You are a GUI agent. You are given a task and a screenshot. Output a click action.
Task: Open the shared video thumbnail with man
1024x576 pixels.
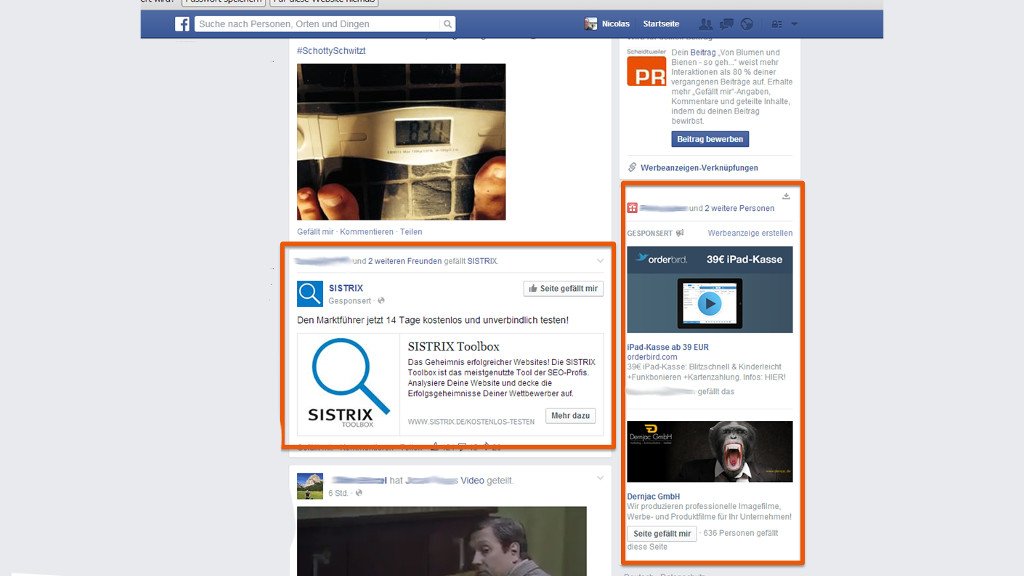pyautogui.click(x=441, y=541)
